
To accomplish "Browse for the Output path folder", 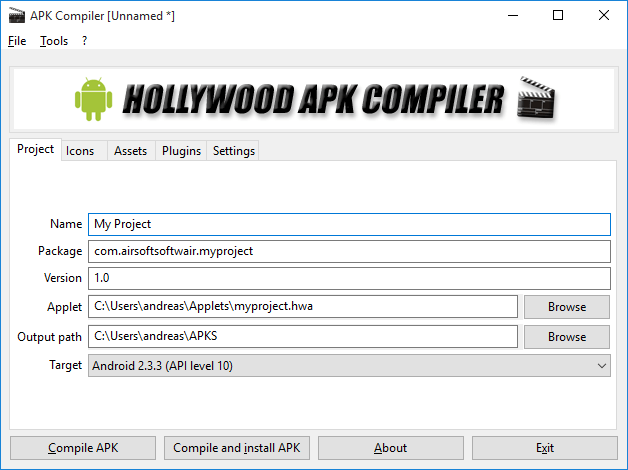I will (x=566, y=337).
